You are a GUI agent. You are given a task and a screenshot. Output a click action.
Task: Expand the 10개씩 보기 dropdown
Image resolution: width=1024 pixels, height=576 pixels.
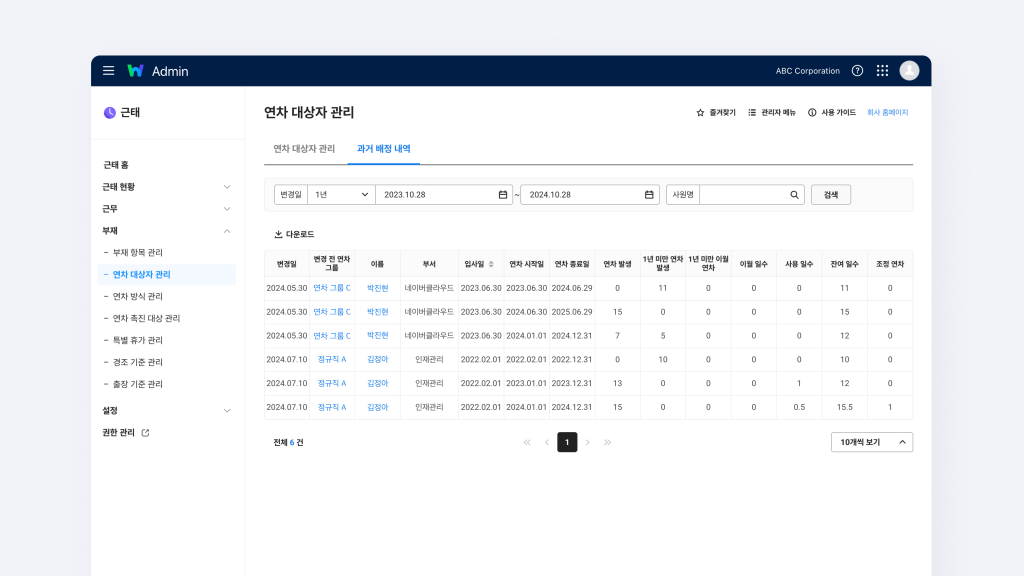pyautogui.click(x=871, y=441)
